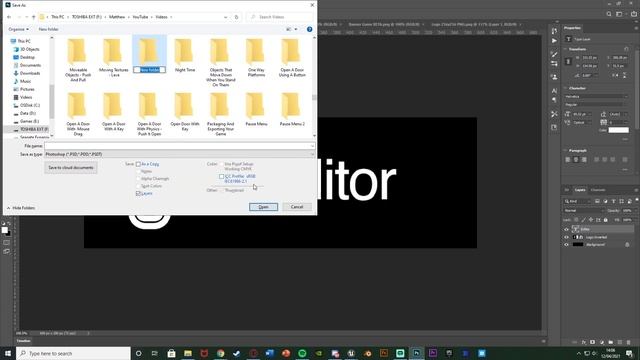Click New folder button
This screenshot has height=360, width=640.
(x=49, y=29)
